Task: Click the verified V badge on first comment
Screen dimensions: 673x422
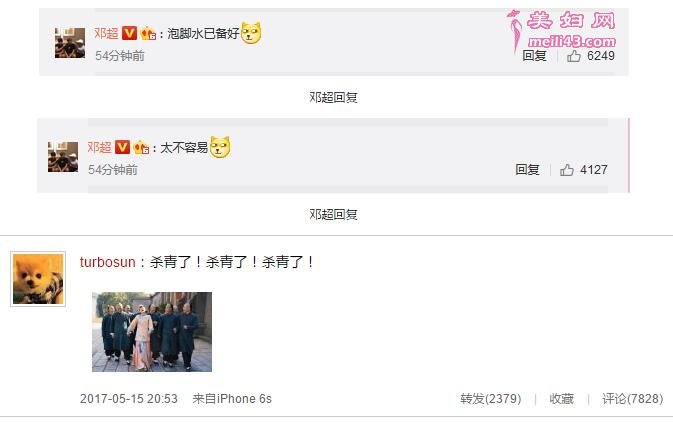Action: pos(129,33)
